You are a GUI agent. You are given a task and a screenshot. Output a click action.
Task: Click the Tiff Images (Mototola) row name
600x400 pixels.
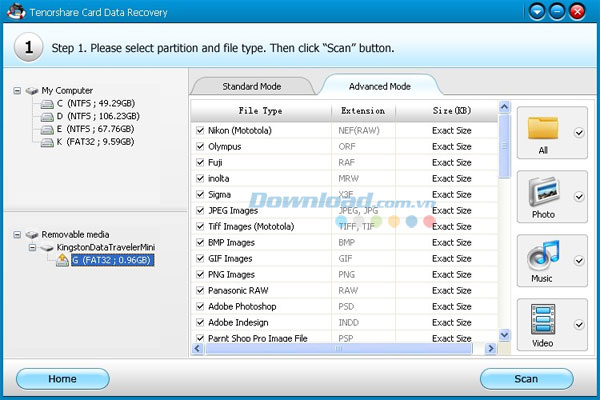point(251,227)
